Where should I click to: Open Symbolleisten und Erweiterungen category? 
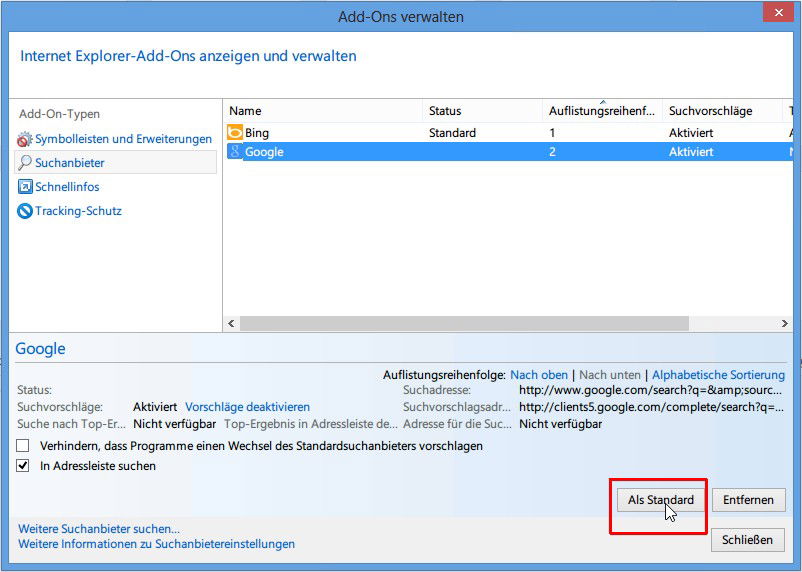(123, 139)
